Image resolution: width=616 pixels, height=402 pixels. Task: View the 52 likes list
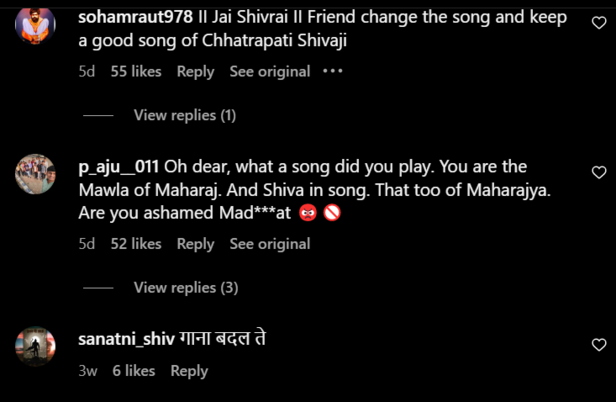tap(135, 243)
